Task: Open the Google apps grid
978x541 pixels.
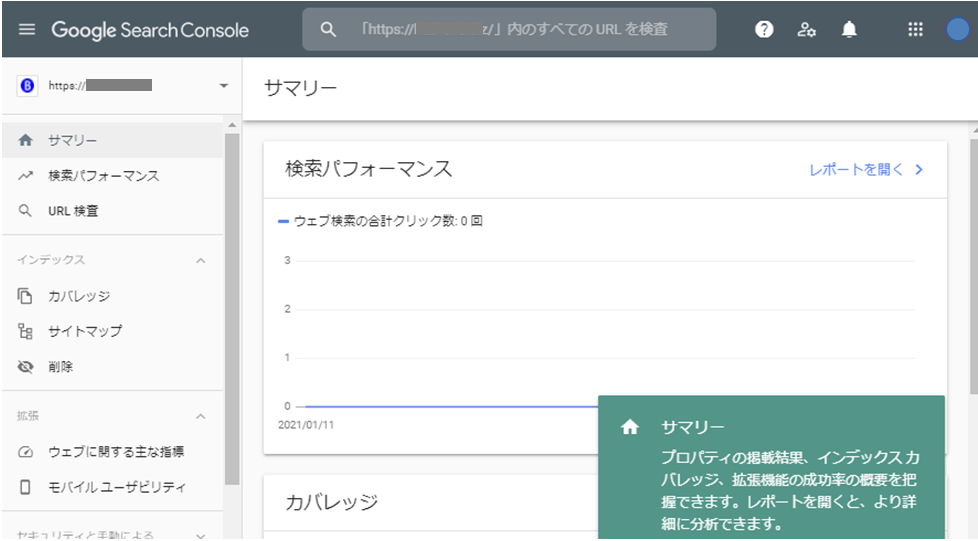Action: (x=915, y=29)
